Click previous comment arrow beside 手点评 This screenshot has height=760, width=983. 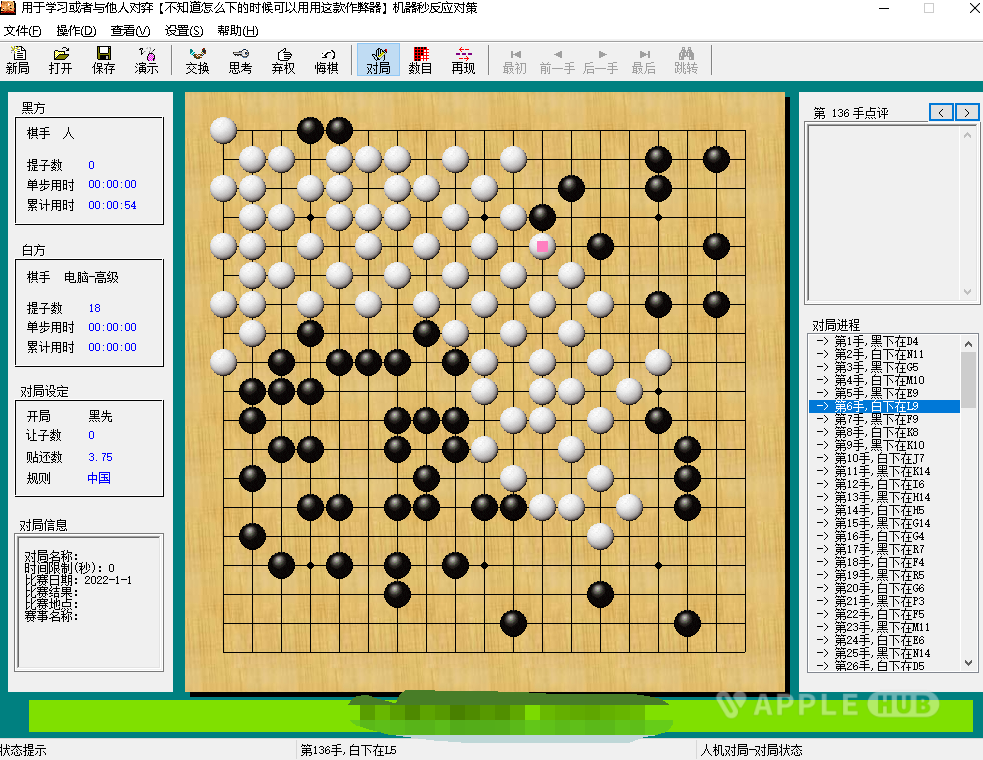coord(941,112)
